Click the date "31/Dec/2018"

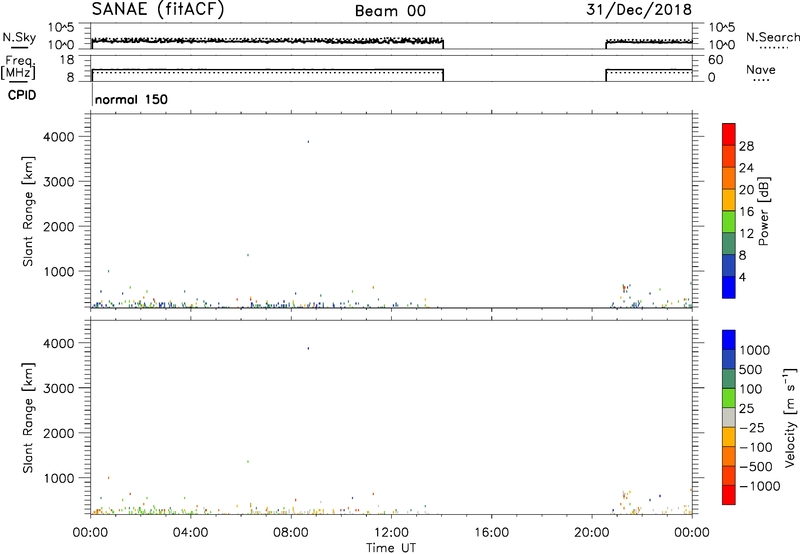639,10
